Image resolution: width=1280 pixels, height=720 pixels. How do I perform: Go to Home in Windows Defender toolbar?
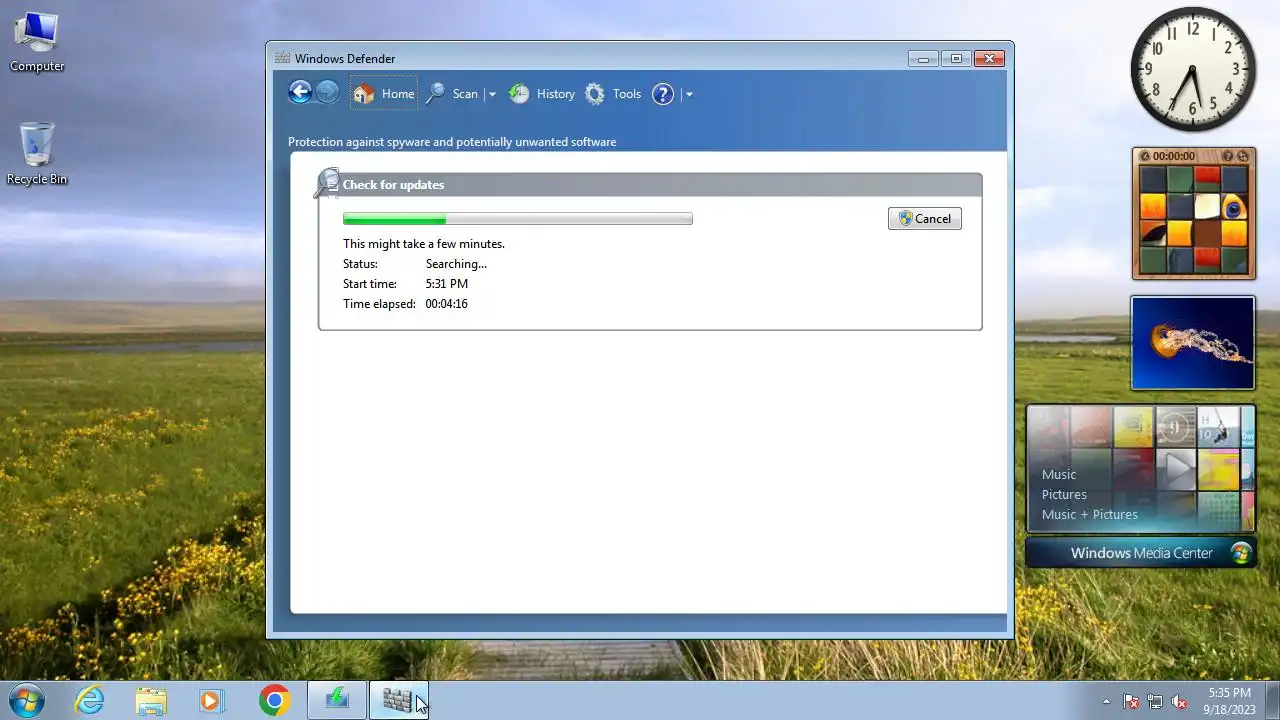[384, 94]
